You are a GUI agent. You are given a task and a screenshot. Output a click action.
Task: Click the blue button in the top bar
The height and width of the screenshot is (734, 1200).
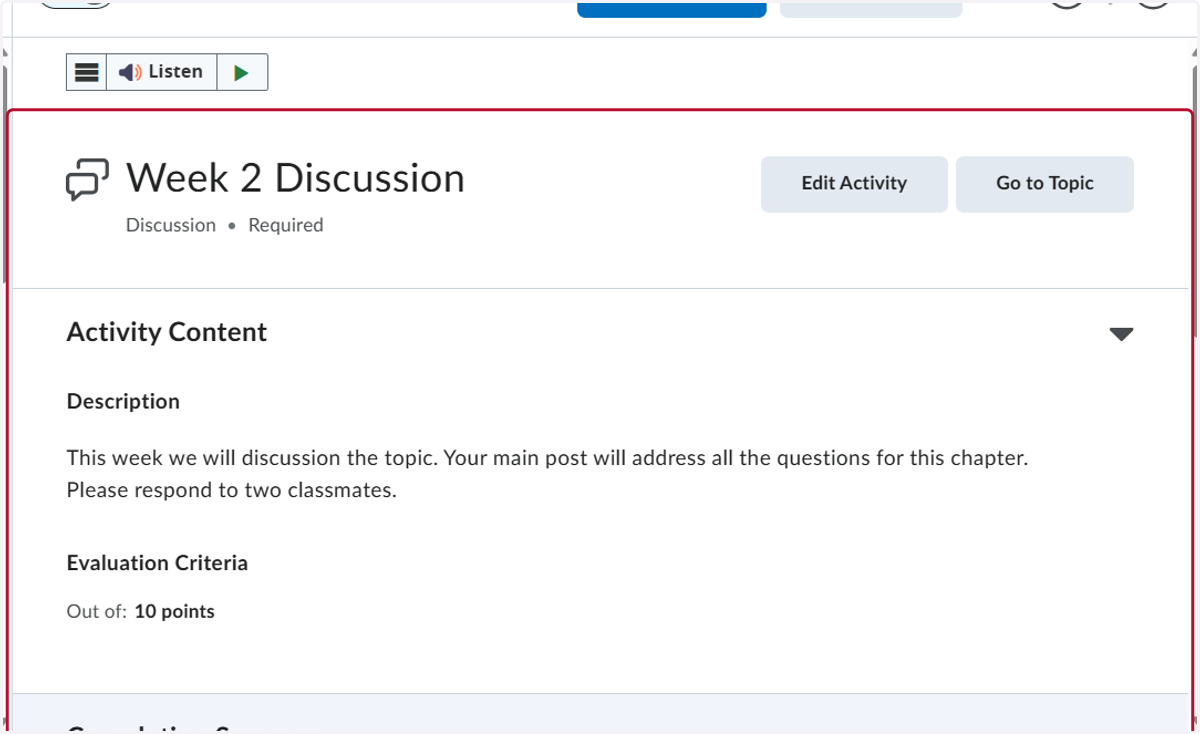click(x=672, y=8)
